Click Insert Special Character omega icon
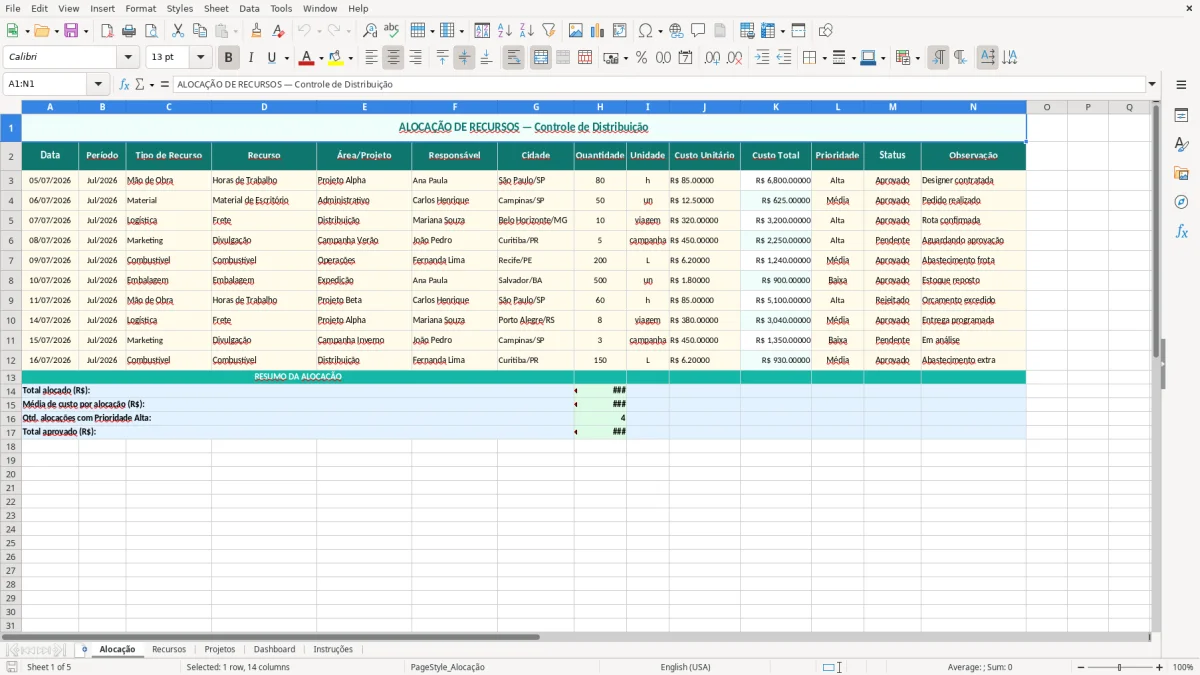Viewport: 1200px width, 675px height. [645, 31]
